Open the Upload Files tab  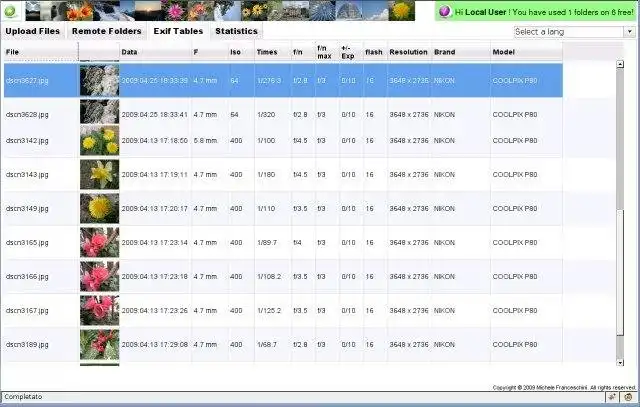tap(33, 31)
